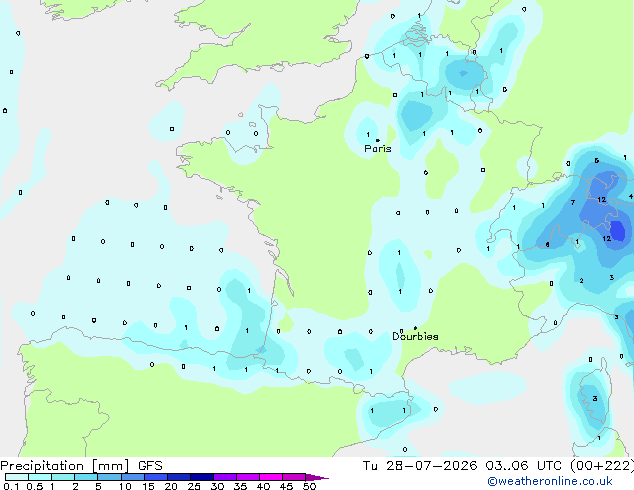
Task: Click the Paris city label
Action: pos(378,149)
